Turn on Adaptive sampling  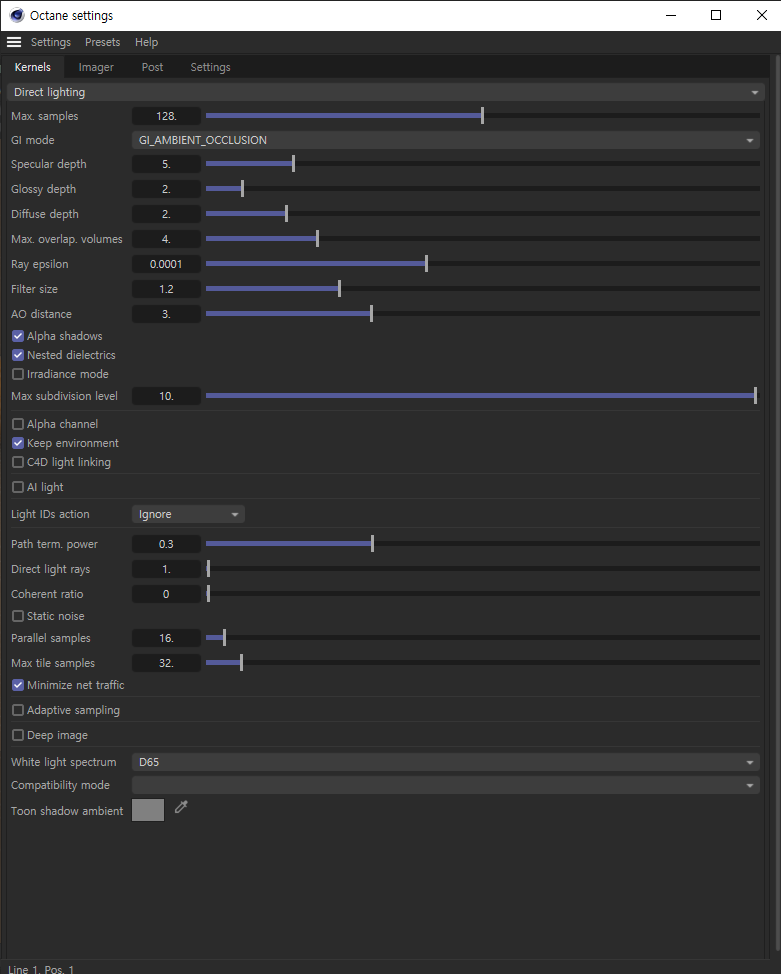(x=18, y=710)
